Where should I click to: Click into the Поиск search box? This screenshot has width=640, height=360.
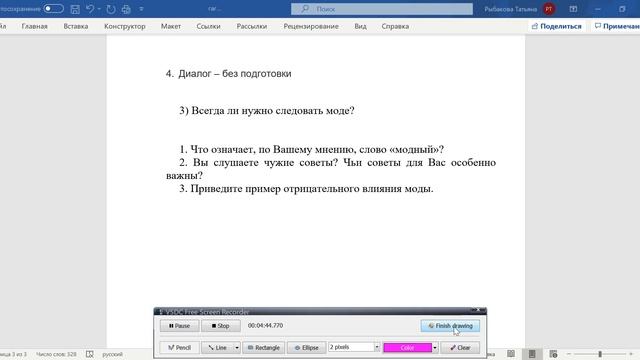[x=382, y=9]
